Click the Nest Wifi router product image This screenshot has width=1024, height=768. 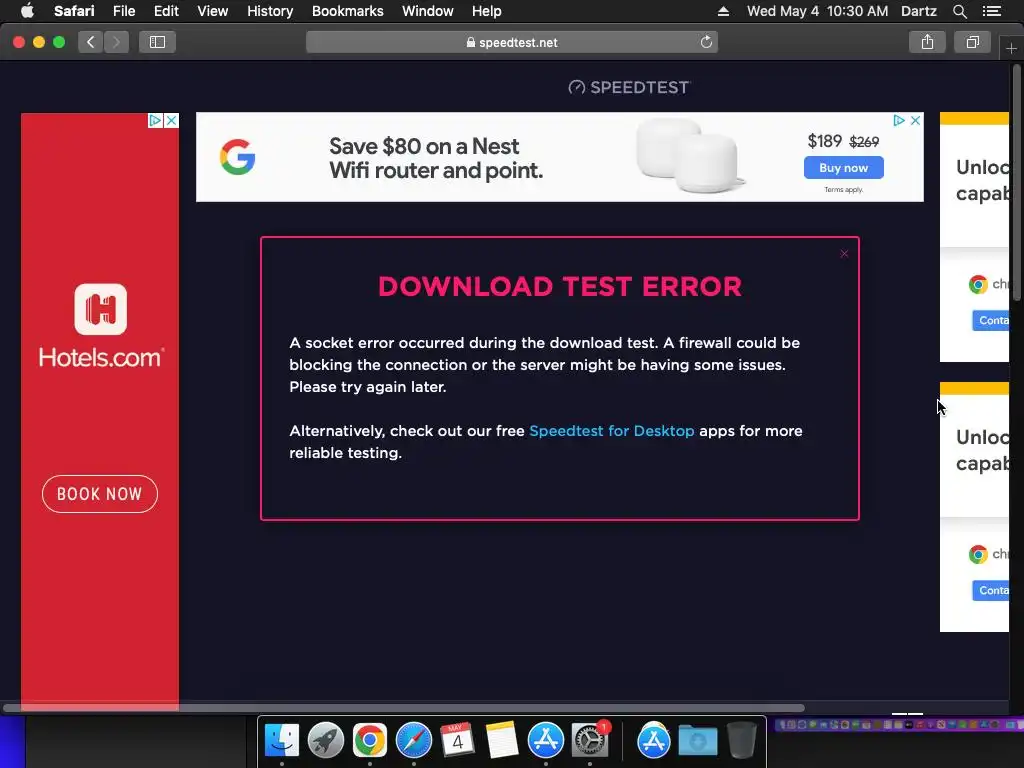689,155
